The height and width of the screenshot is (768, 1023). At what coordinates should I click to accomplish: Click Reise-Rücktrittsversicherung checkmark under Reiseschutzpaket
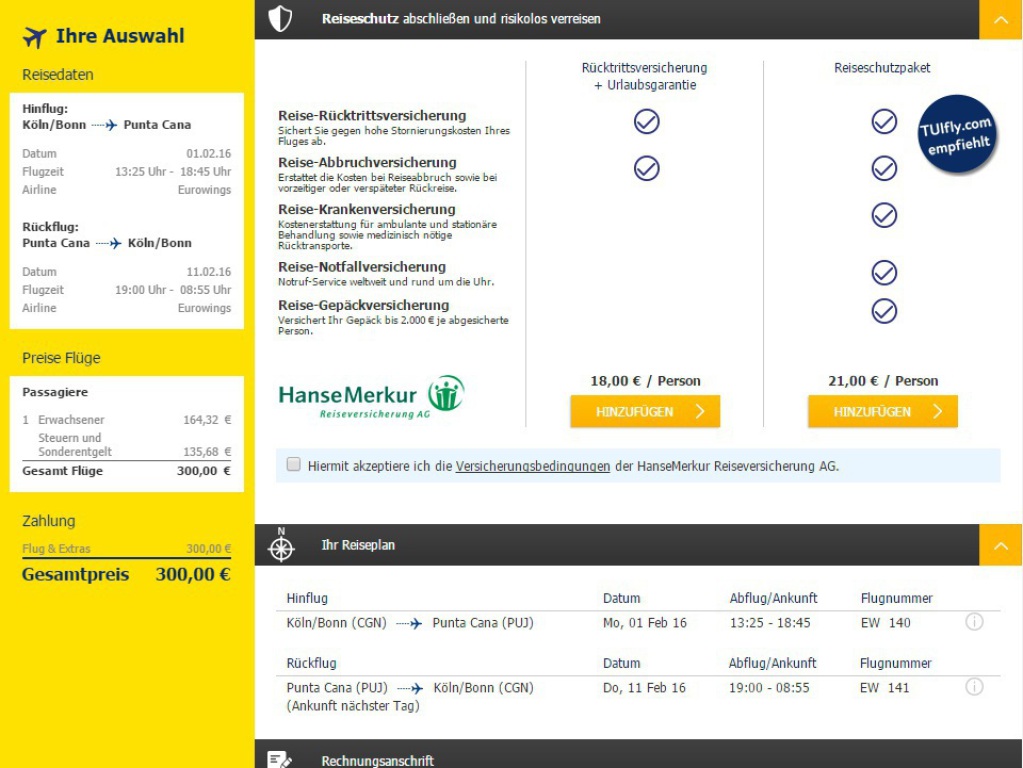[884, 122]
